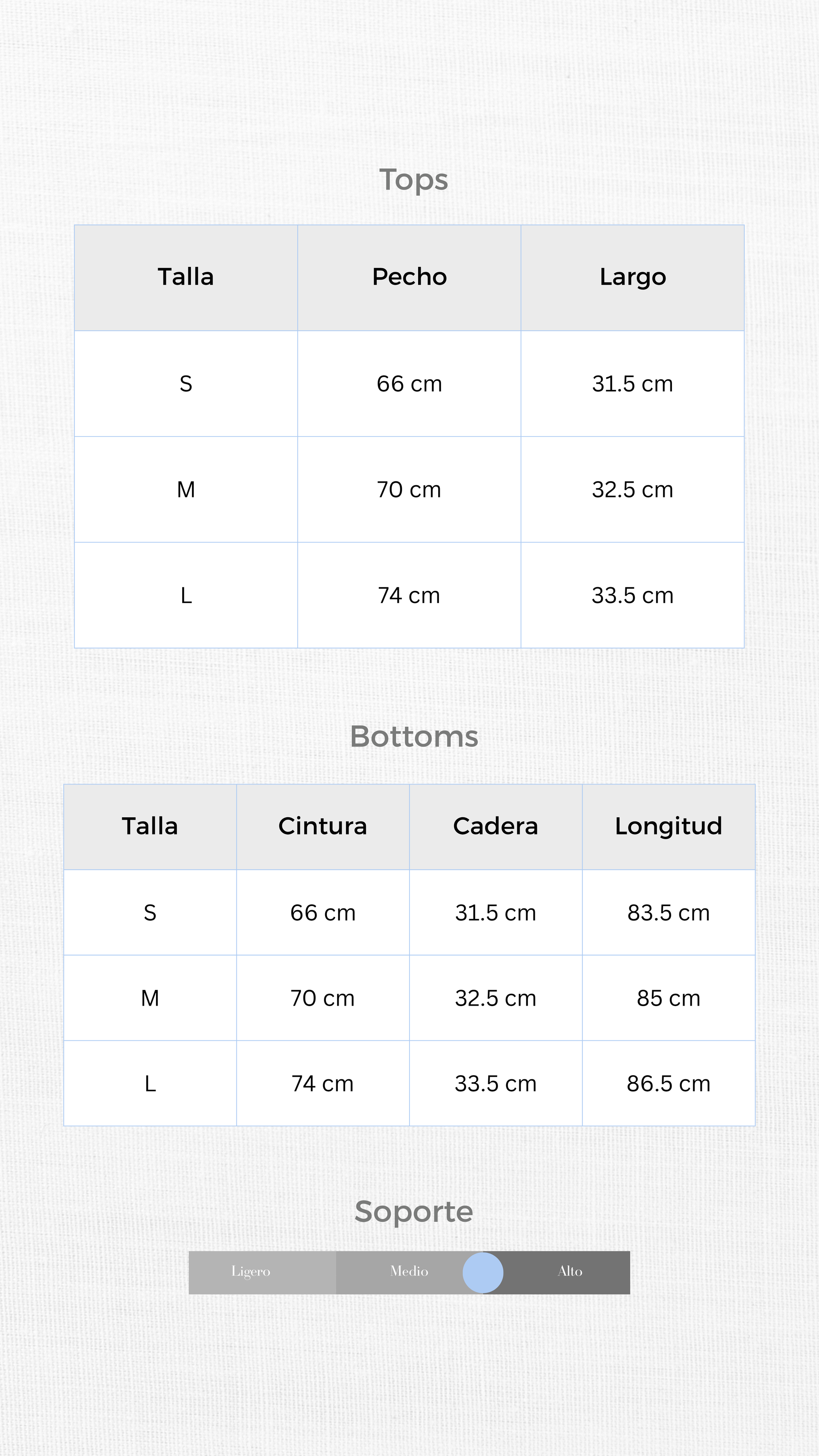This screenshot has height=1456, width=819.
Task: Click the Soporte section heading
Action: pos(414,1211)
